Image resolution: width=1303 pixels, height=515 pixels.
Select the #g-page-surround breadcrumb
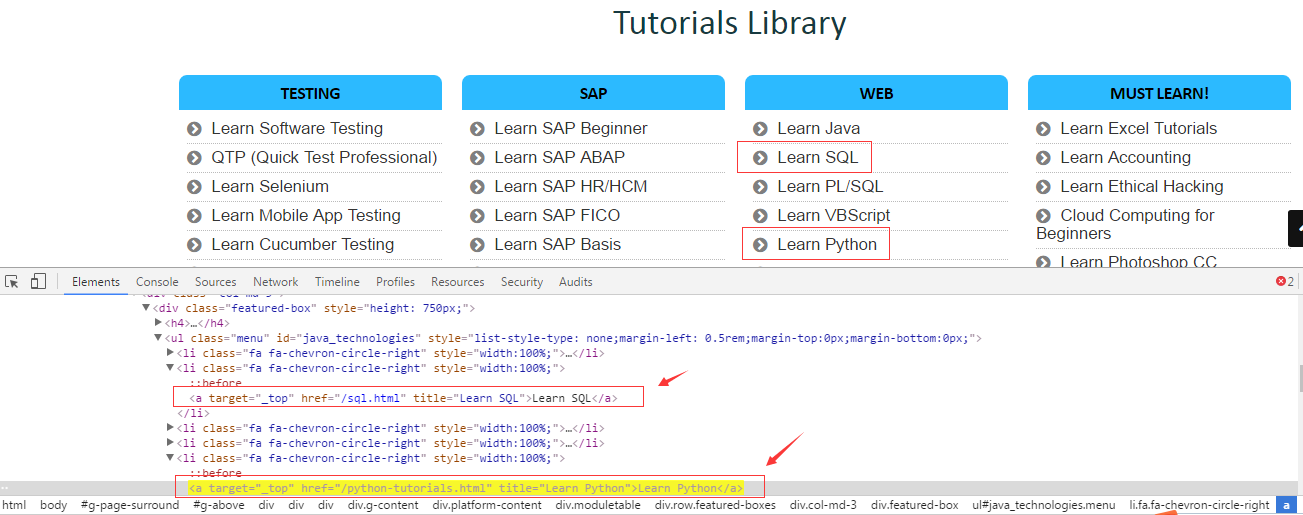pos(130,505)
